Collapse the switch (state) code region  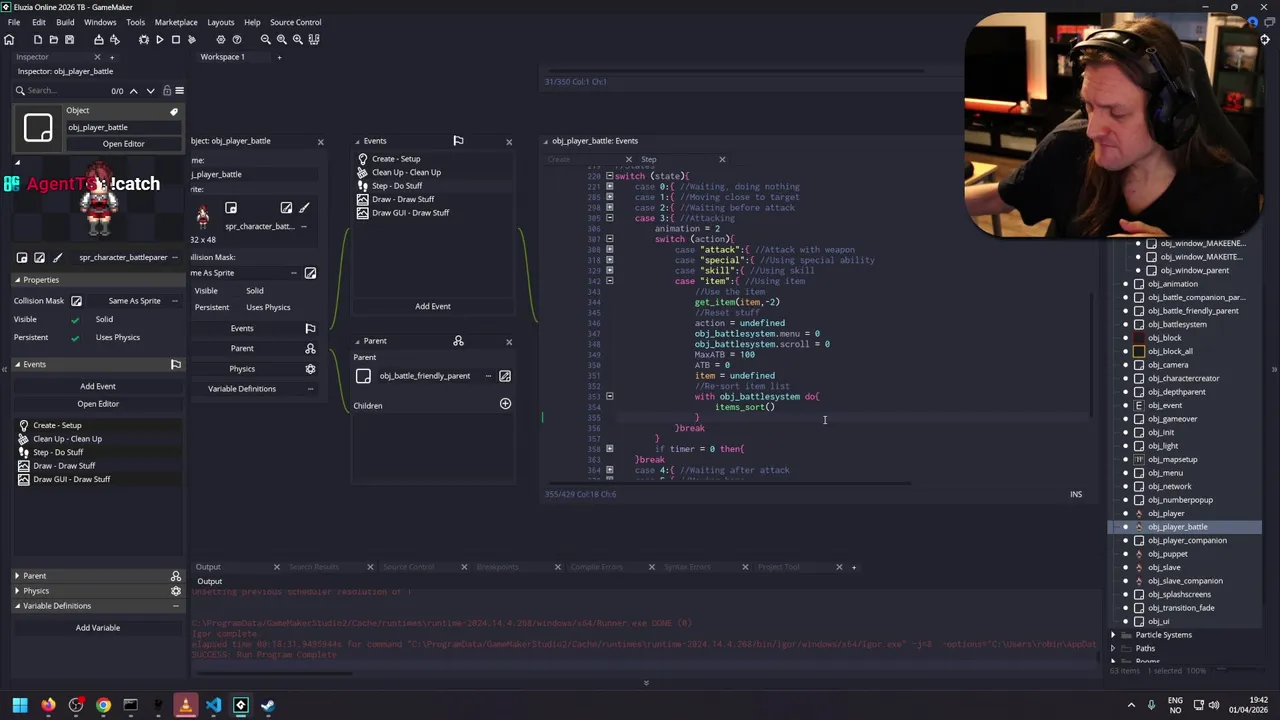609,176
